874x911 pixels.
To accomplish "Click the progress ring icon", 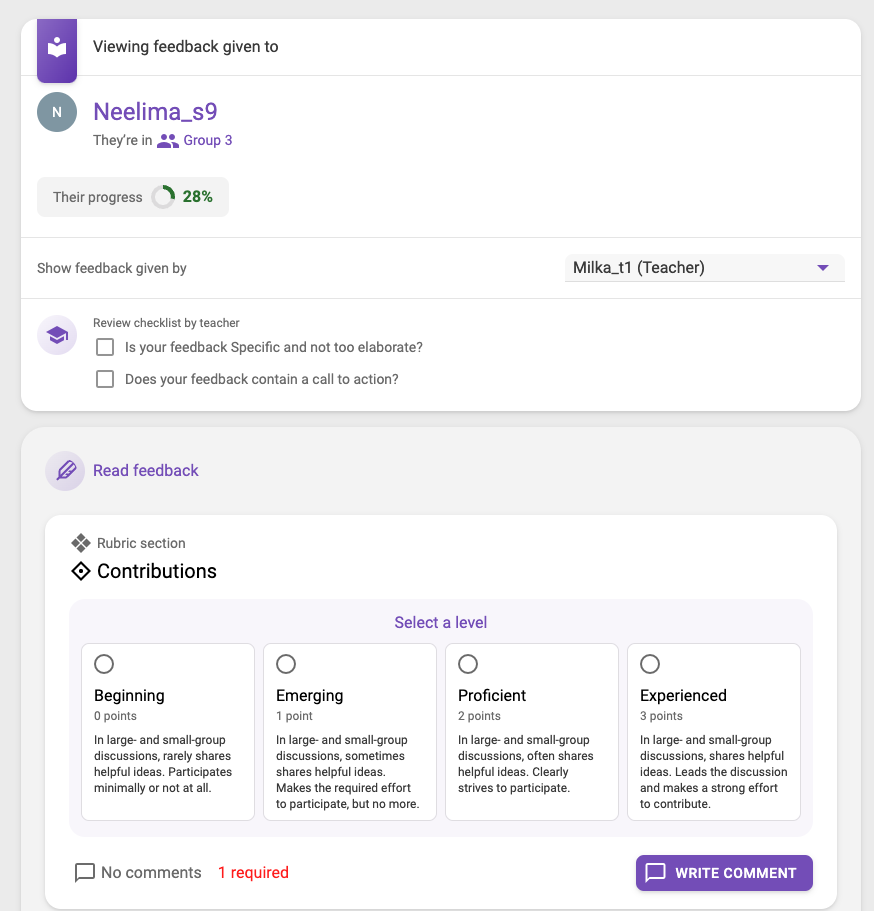I will (163, 197).
